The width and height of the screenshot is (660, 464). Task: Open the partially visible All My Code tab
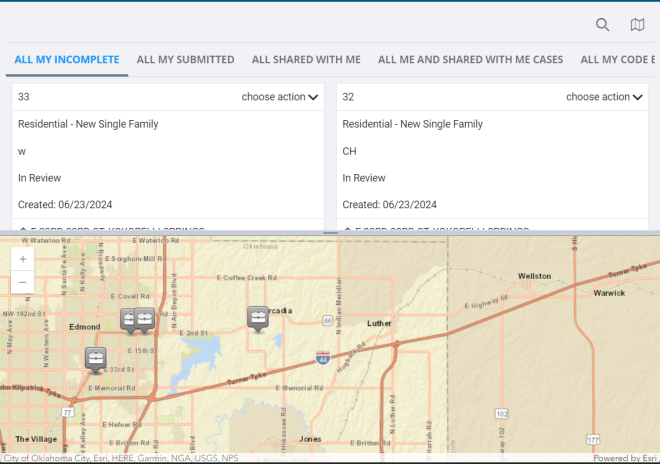coord(618,60)
